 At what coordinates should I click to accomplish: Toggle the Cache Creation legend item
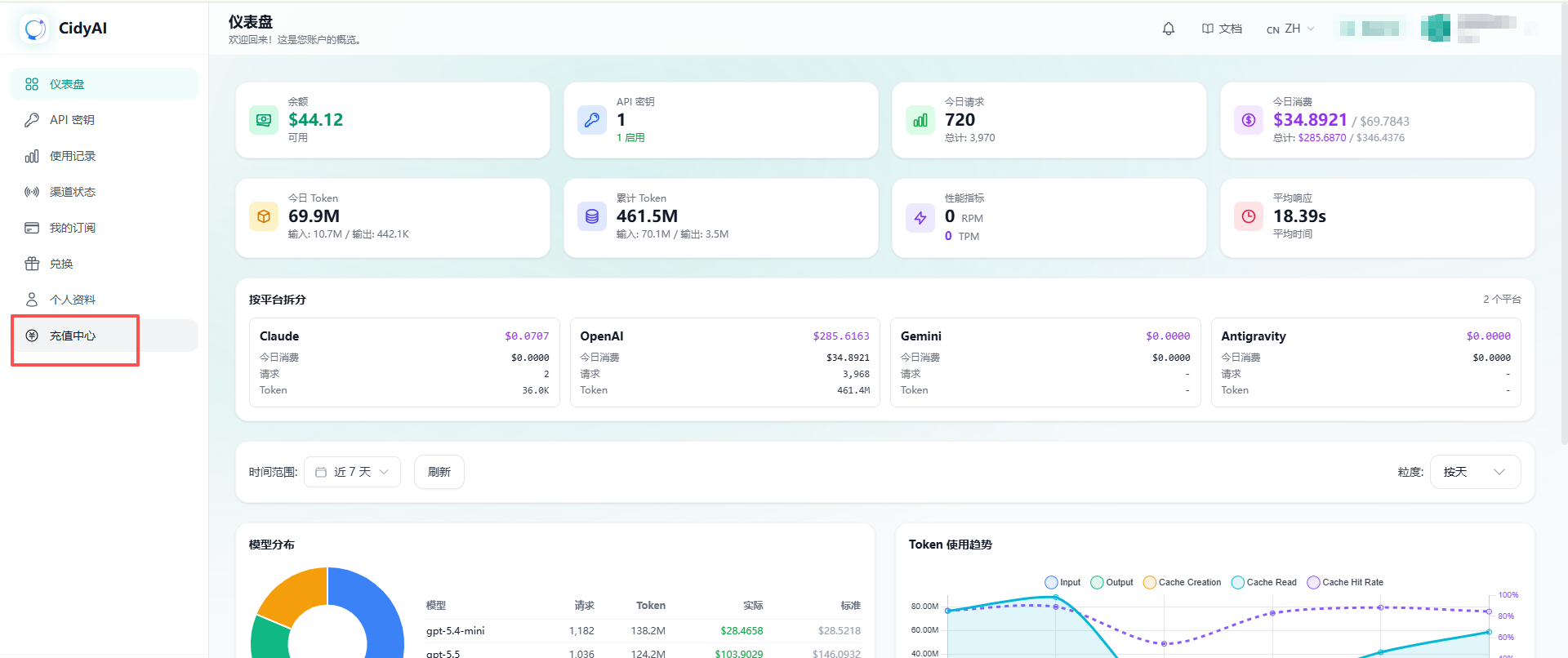[1183, 582]
